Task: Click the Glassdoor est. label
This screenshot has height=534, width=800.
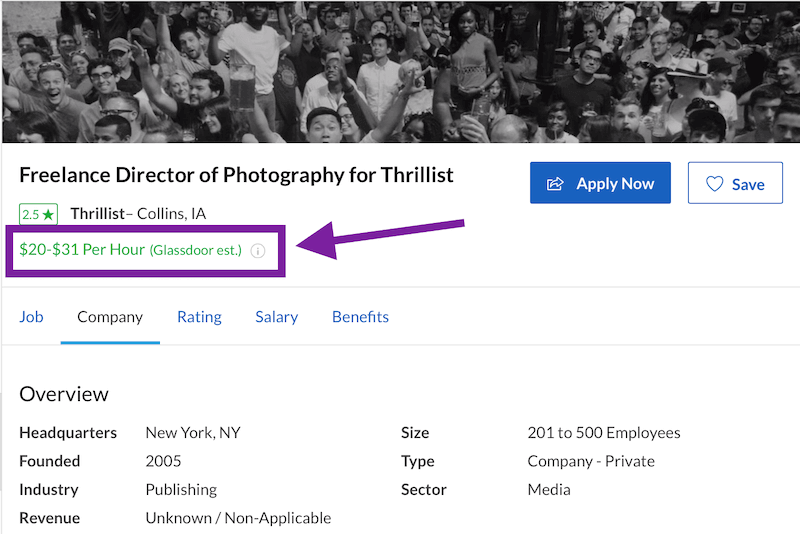Action: click(196, 250)
